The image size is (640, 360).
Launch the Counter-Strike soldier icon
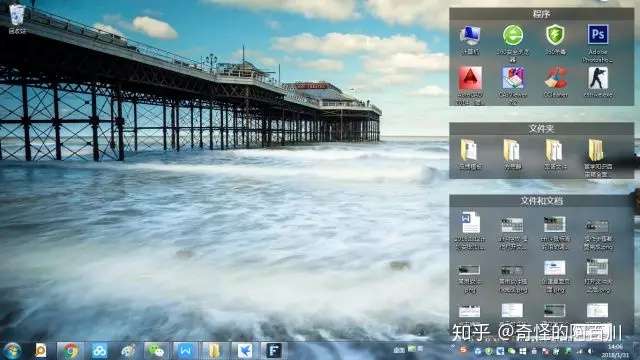click(x=598, y=78)
